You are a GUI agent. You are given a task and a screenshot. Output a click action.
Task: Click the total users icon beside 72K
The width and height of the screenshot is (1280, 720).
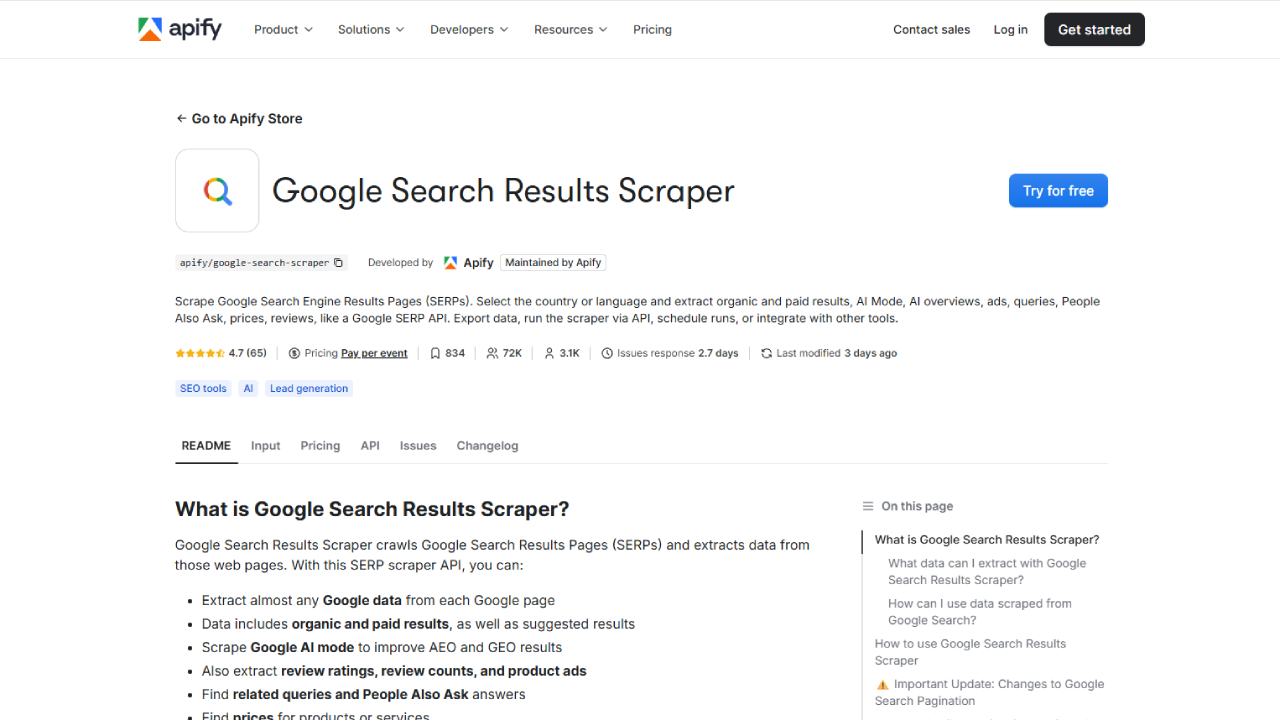tap(492, 353)
